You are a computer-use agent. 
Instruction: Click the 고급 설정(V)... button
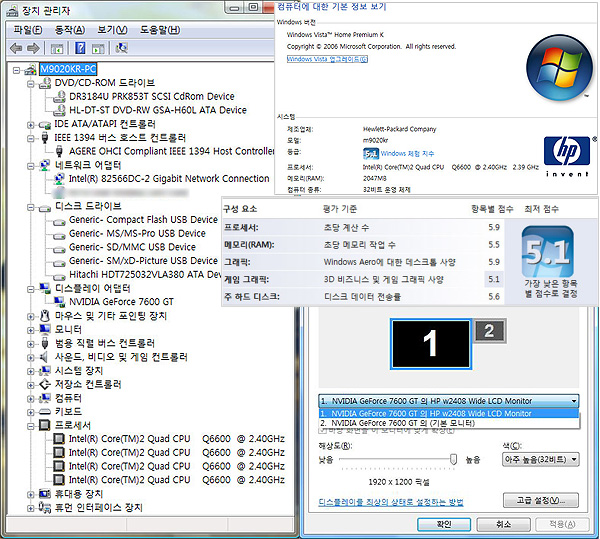(x=541, y=500)
